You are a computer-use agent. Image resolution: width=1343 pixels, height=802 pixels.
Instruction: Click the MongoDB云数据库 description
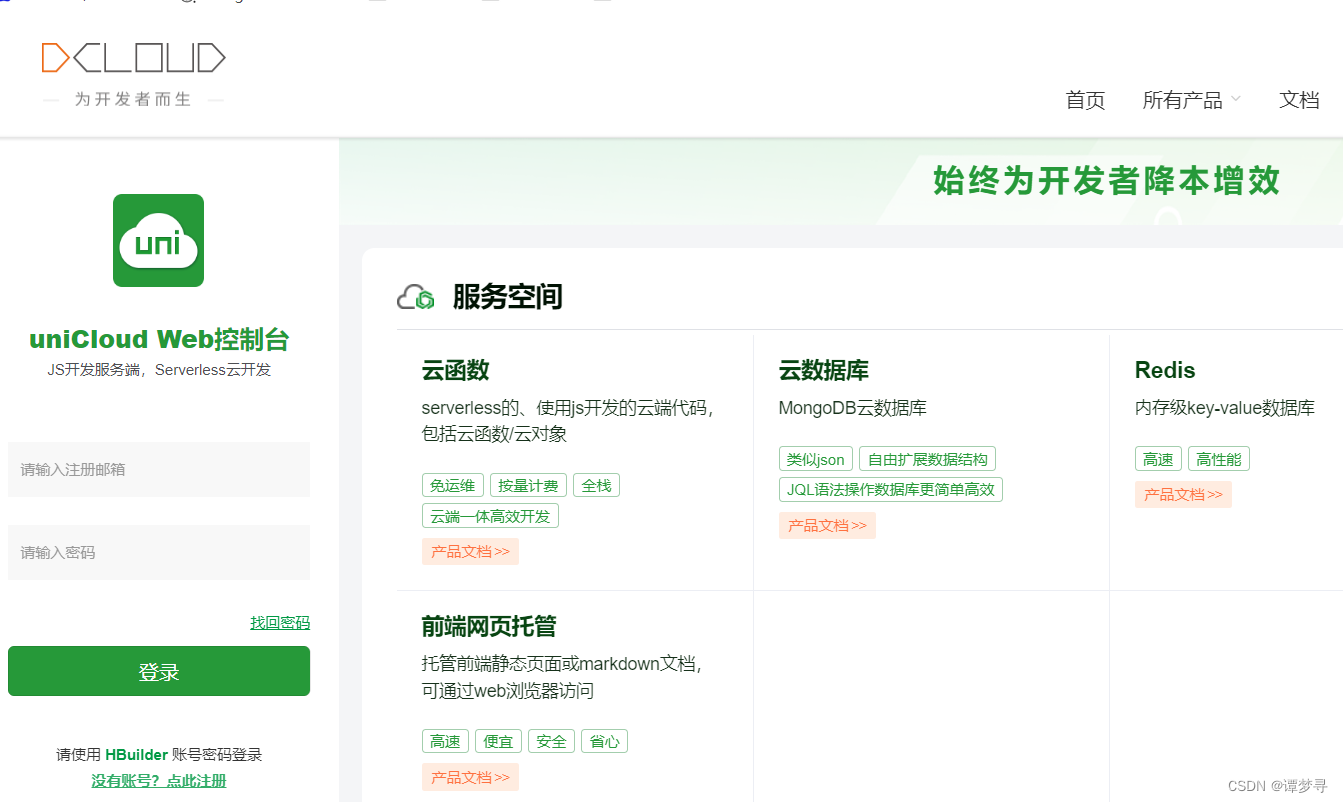tap(853, 408)
